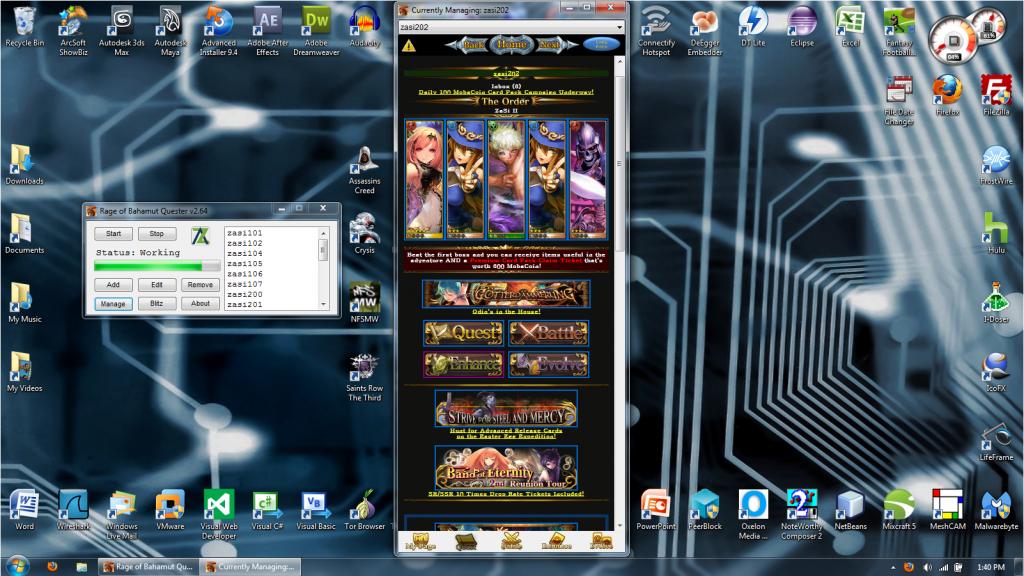Launch Visual C# desktop shortcut
Screen dimensions: 1024x576
point(267,510)
